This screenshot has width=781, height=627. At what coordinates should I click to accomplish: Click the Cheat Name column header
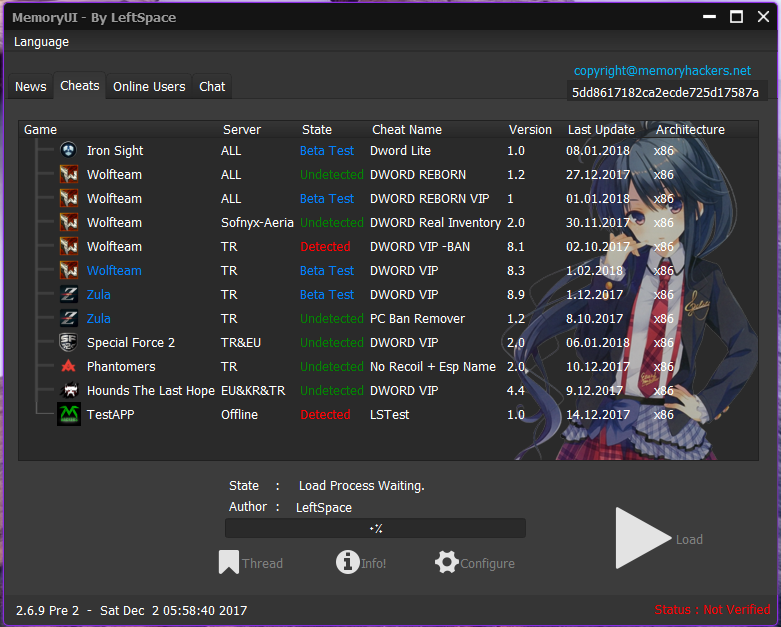pyautogui.click(x=407, y=129)
